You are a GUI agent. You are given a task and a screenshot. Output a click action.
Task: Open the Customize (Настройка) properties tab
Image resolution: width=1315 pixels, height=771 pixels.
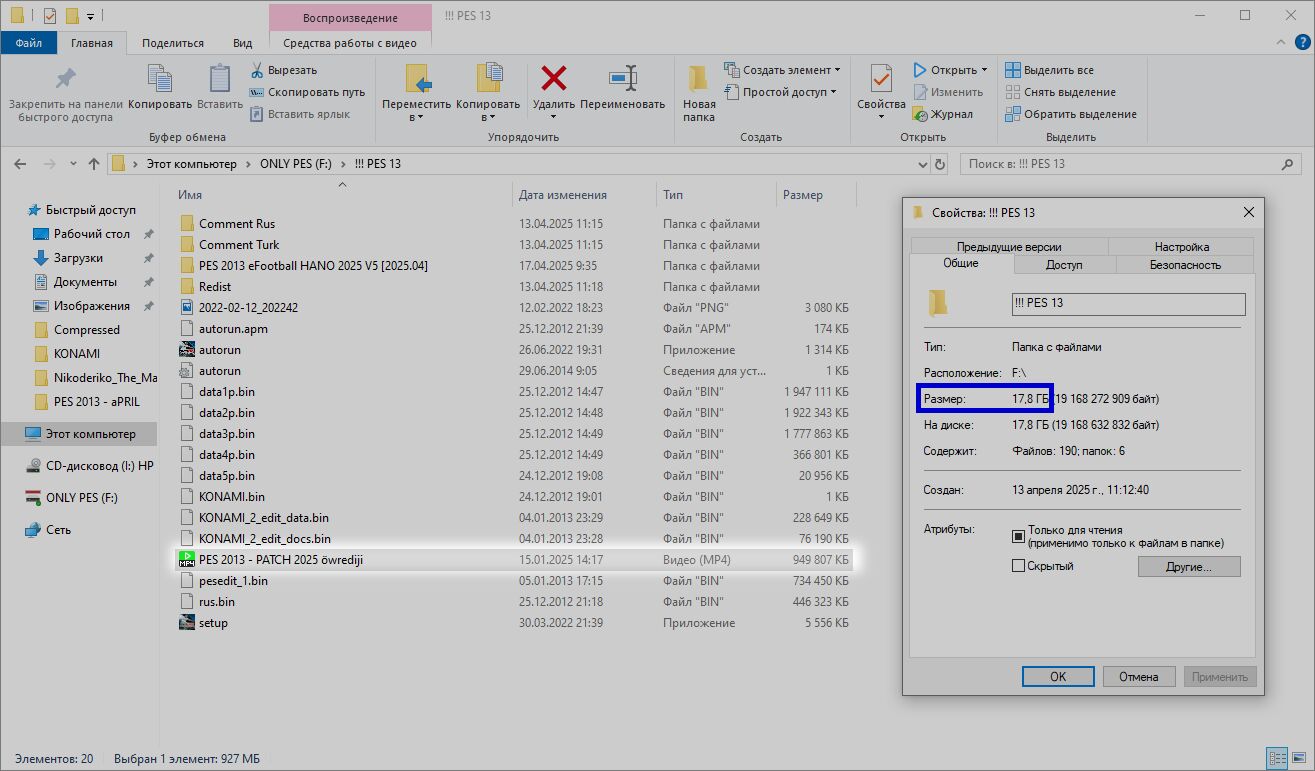click(1182, 246)
